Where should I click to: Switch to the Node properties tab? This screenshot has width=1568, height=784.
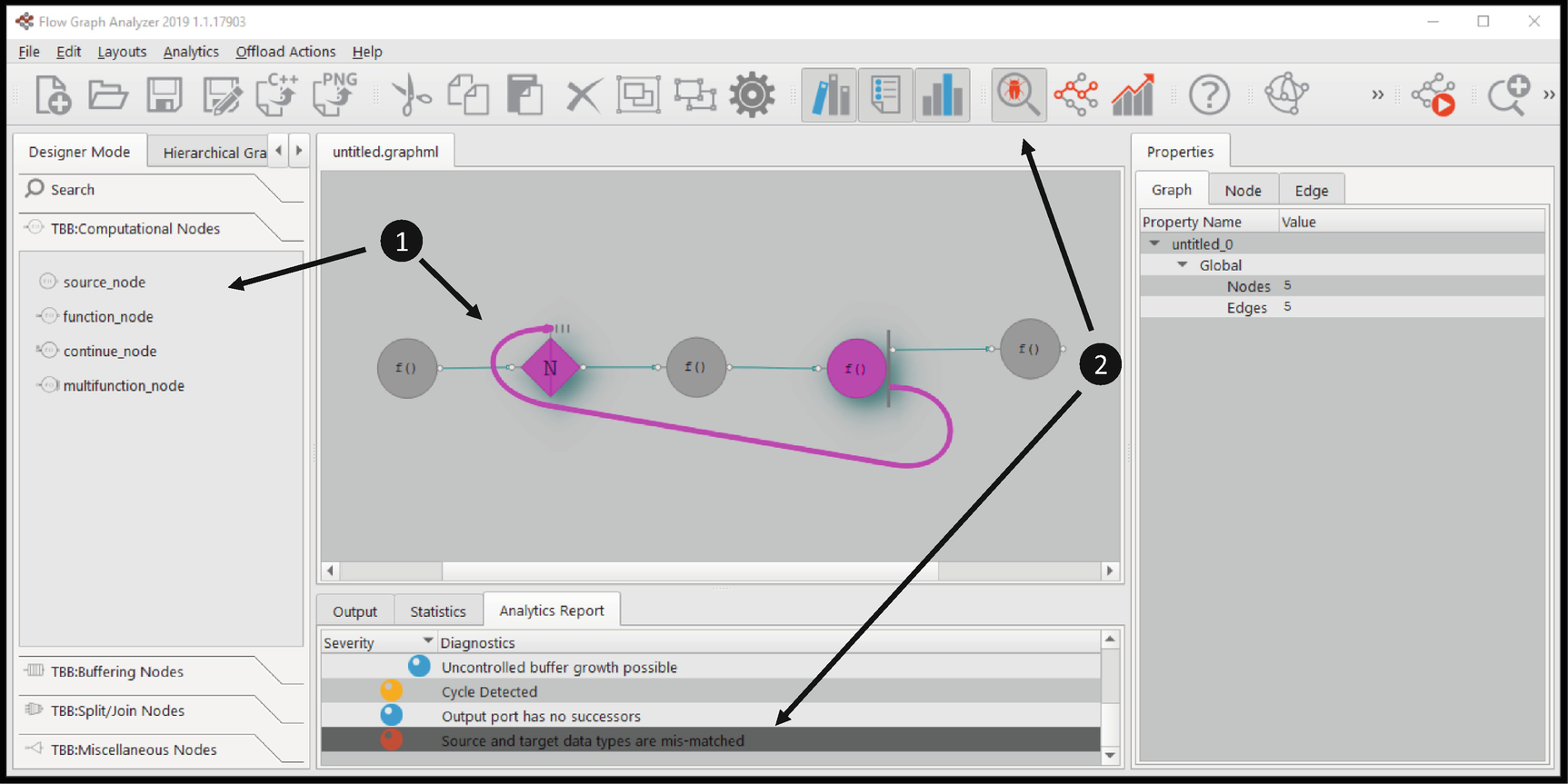pos(1243,190)
